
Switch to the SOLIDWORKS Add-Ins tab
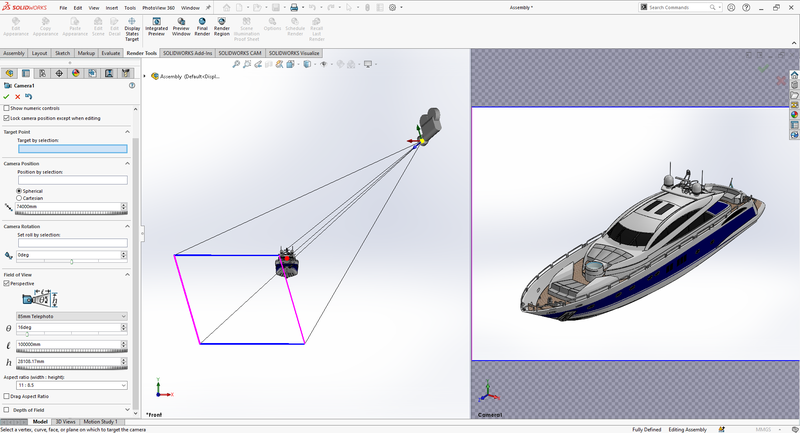coord(187,53)
